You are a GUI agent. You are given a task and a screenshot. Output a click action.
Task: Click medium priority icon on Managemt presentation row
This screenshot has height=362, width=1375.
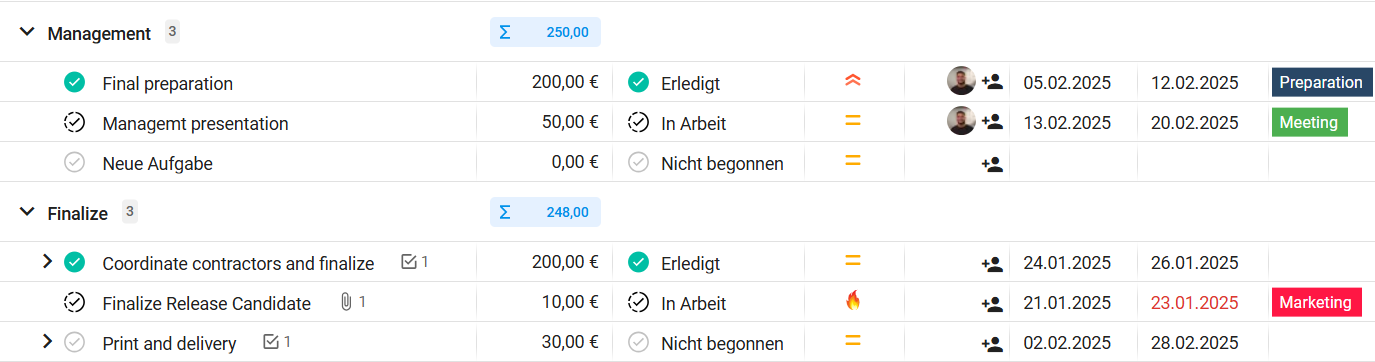[x=853, y=121]
